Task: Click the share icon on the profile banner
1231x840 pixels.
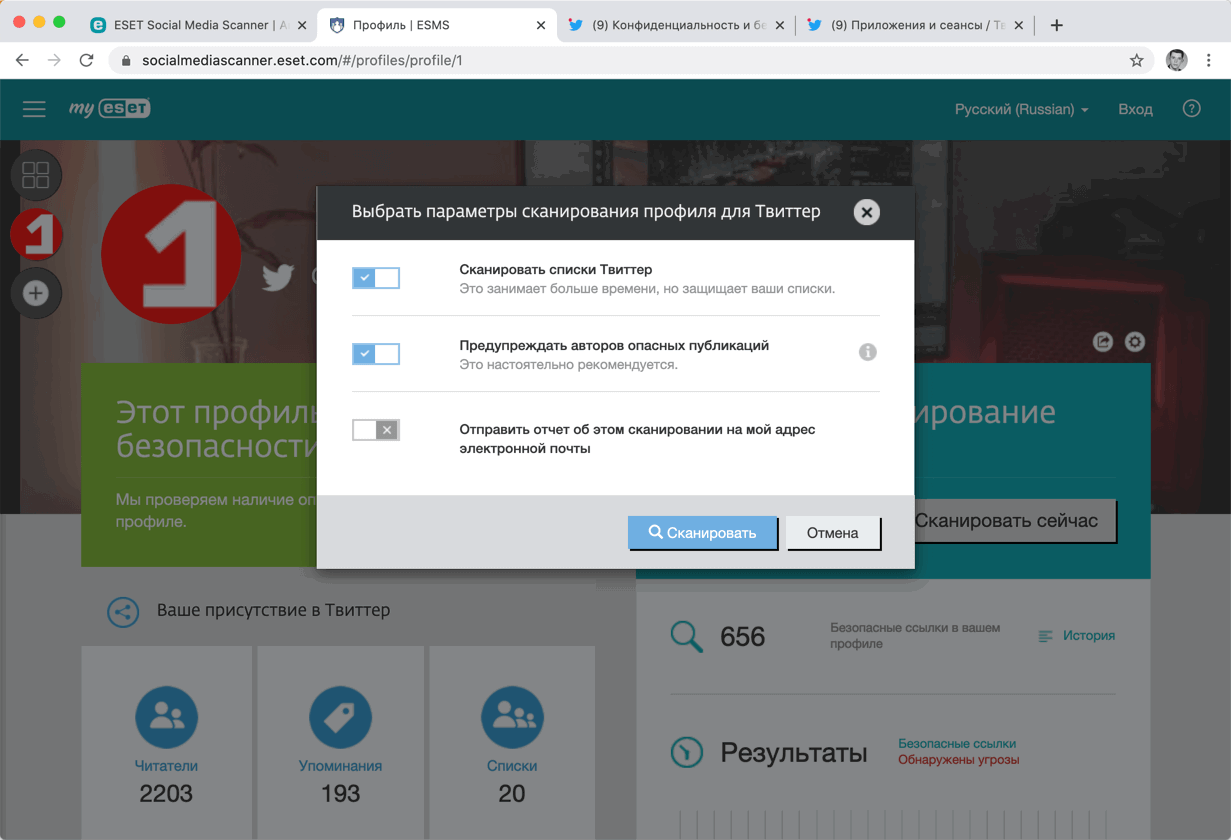Action: coord(1103,342)
